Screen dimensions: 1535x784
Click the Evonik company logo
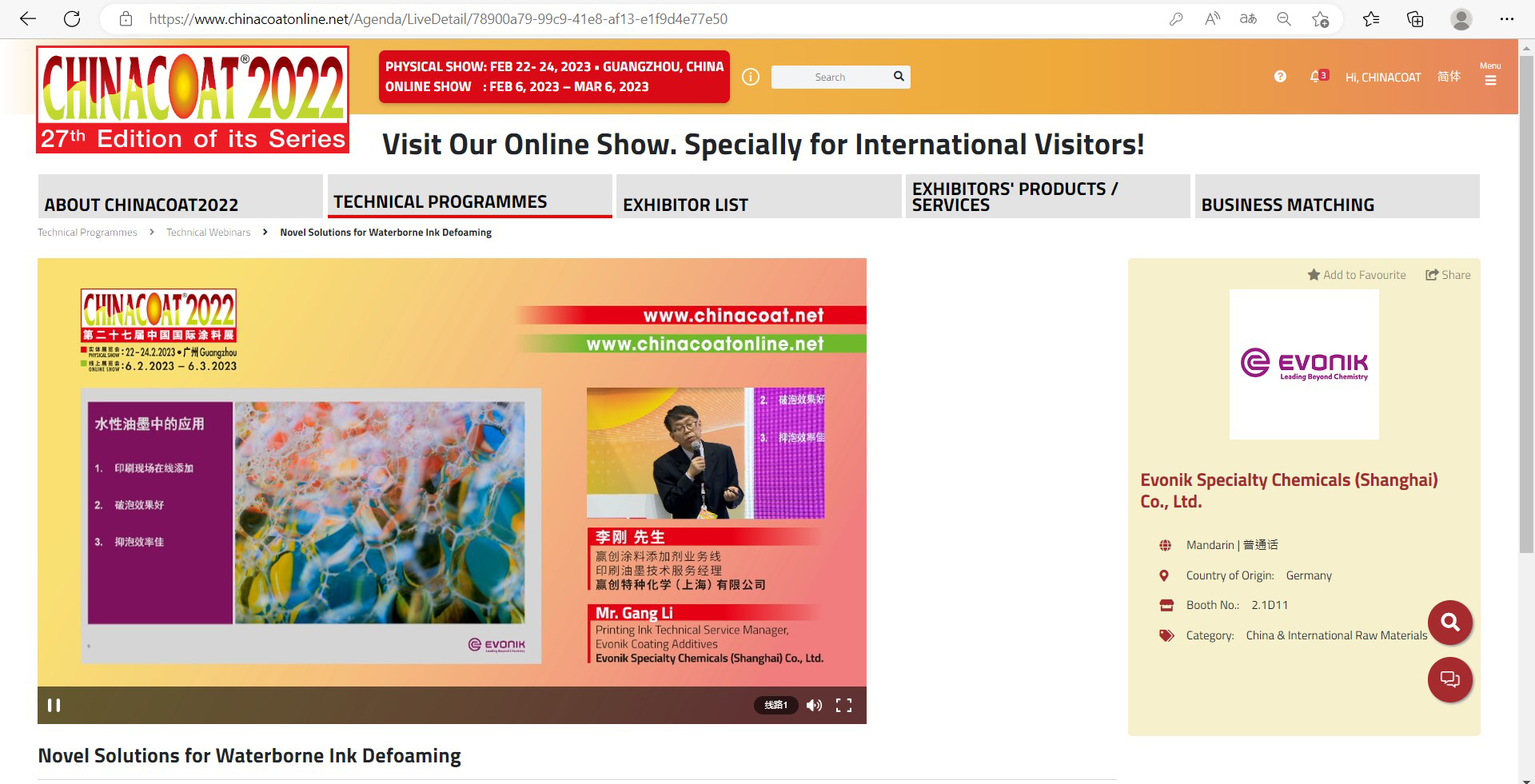[1304, 364]
